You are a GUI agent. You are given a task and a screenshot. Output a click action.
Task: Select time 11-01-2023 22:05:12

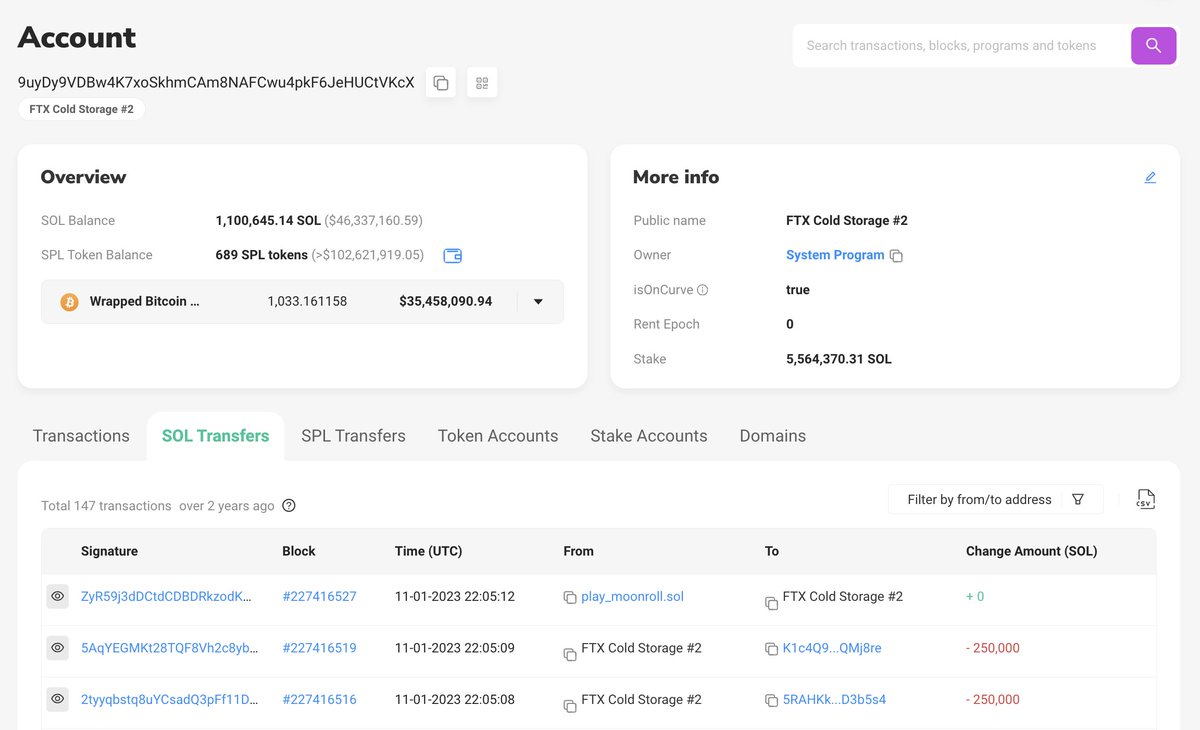point(455,596)
